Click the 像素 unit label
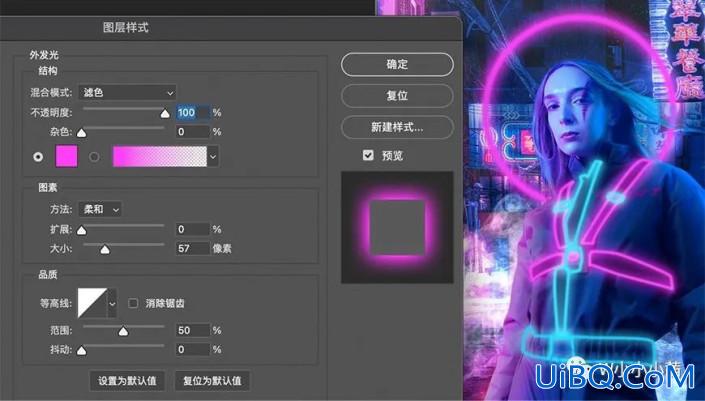 point(222,249)
